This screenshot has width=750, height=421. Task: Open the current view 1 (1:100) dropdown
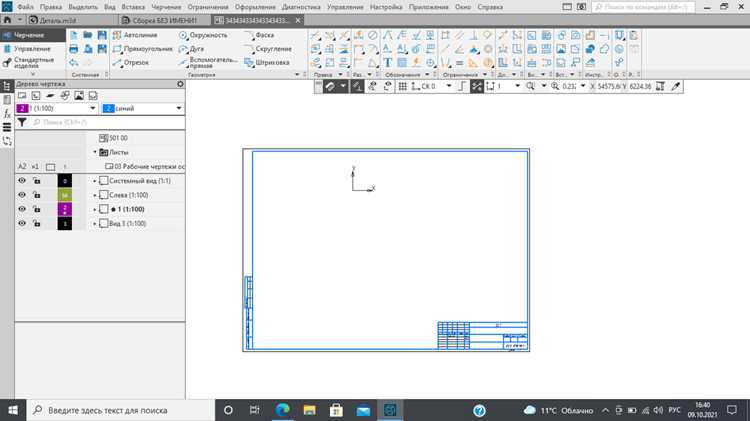[93, 109]
